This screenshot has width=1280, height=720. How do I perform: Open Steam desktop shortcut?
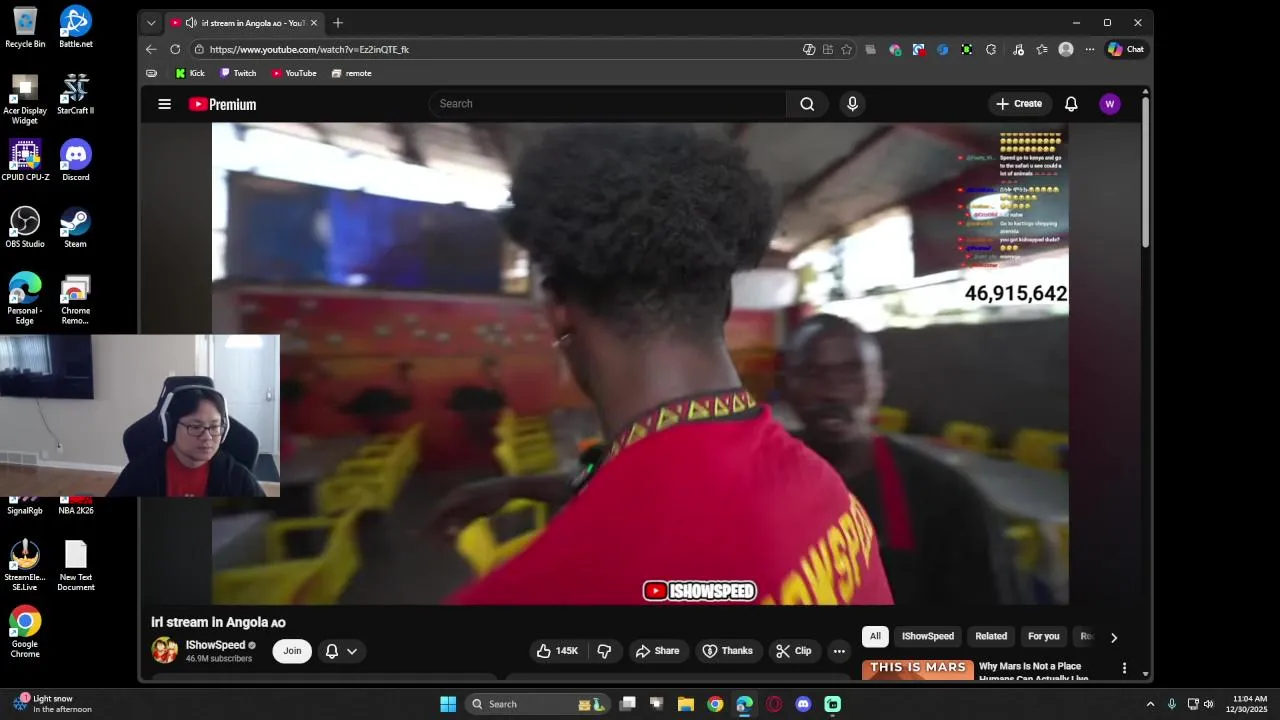pos(76,227)
